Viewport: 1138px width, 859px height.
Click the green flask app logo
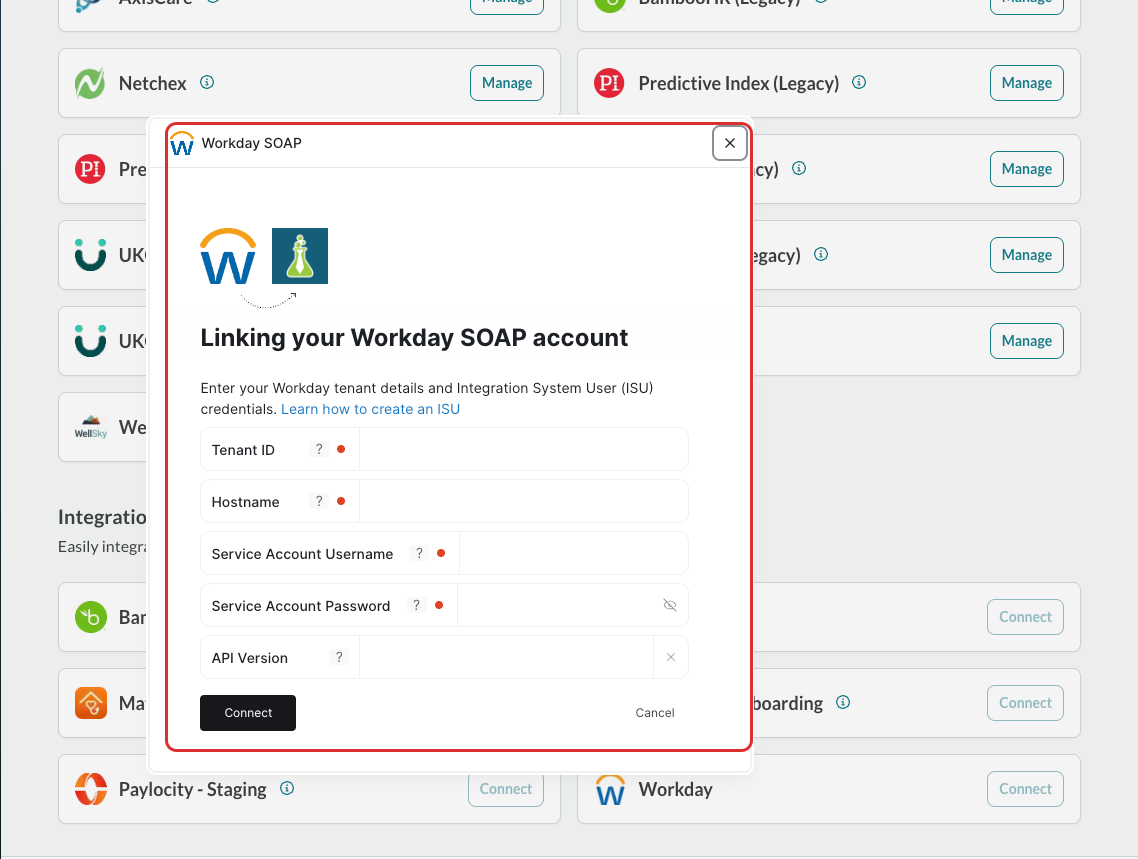pyautogui.click(x=300, y=256)
